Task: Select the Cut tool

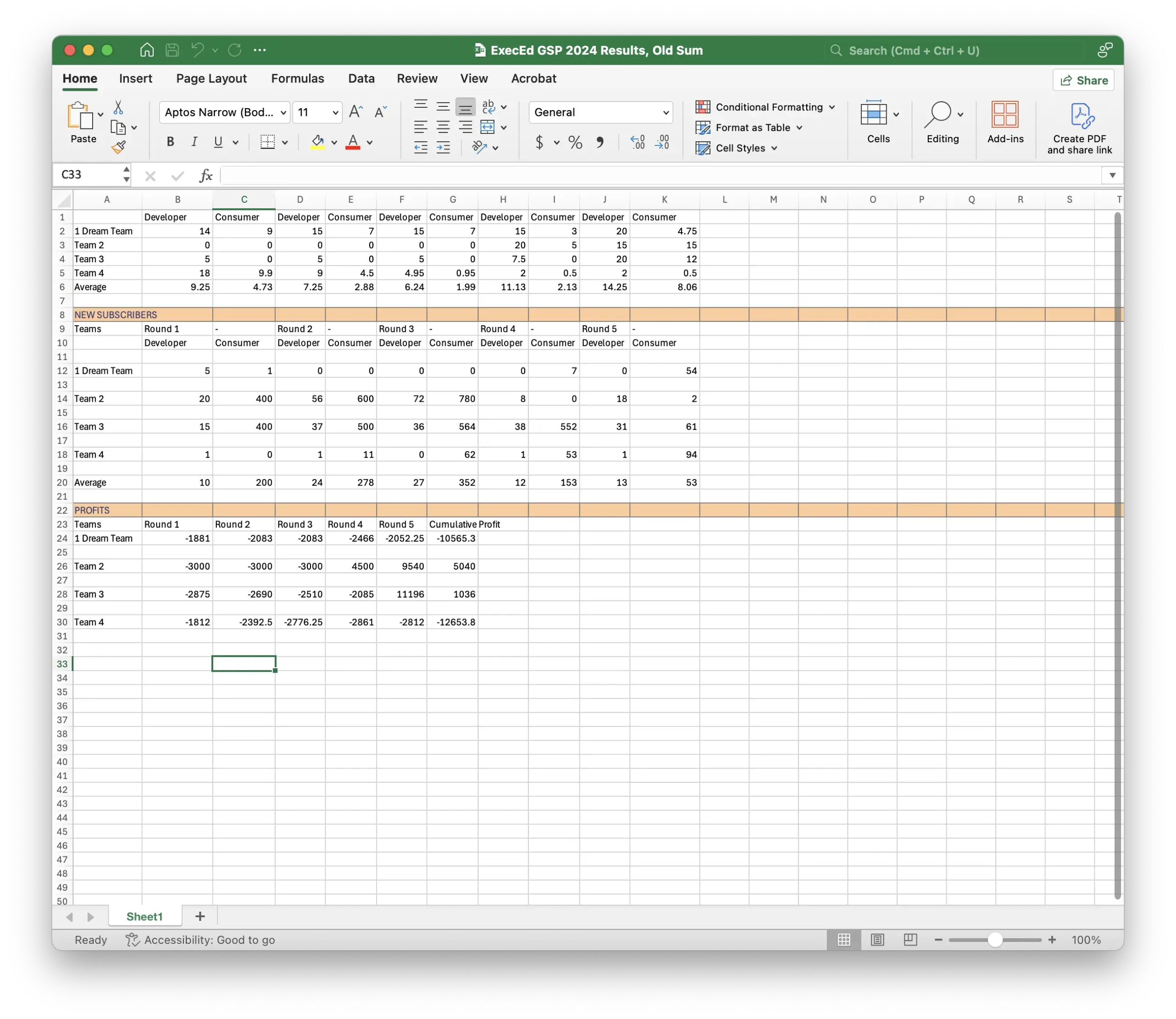Action: coord(118,107)
